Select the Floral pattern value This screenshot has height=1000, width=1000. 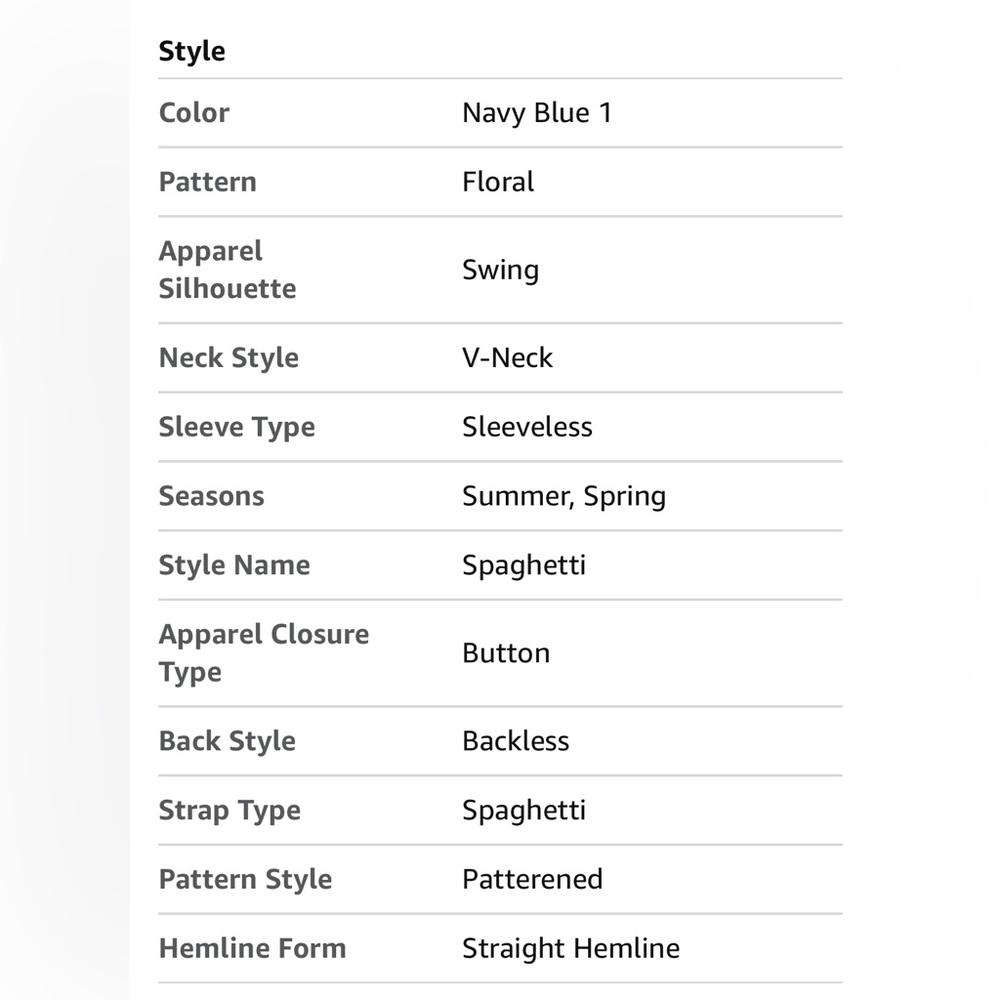tap(498, 182)
